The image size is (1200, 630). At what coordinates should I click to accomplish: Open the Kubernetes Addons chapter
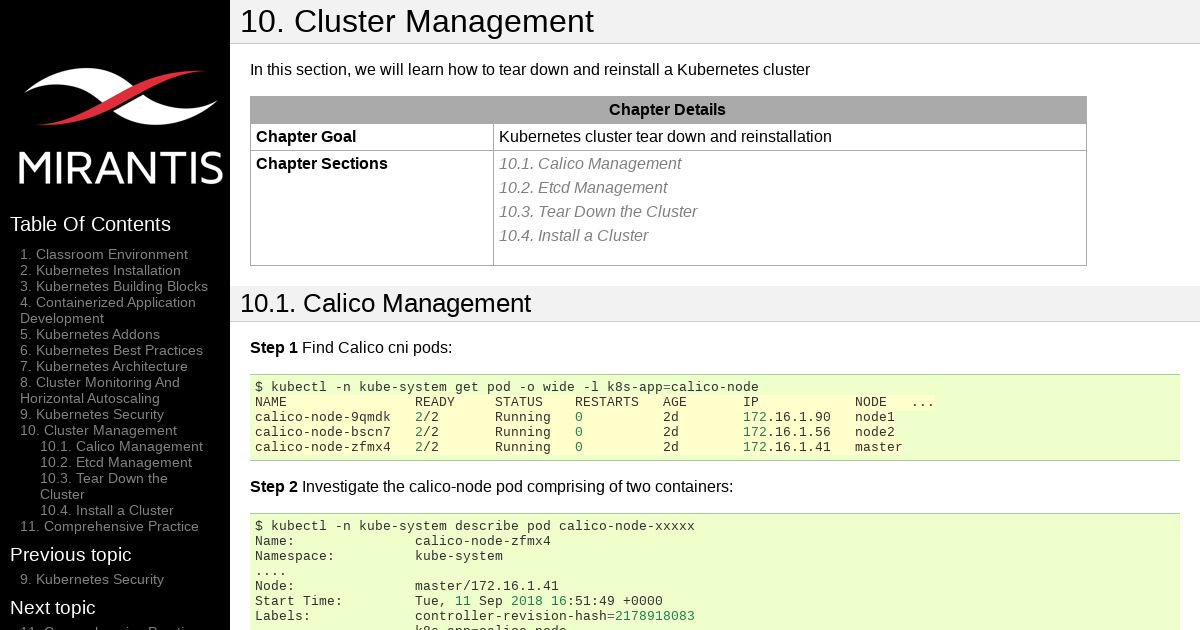(x=90, y=334)
